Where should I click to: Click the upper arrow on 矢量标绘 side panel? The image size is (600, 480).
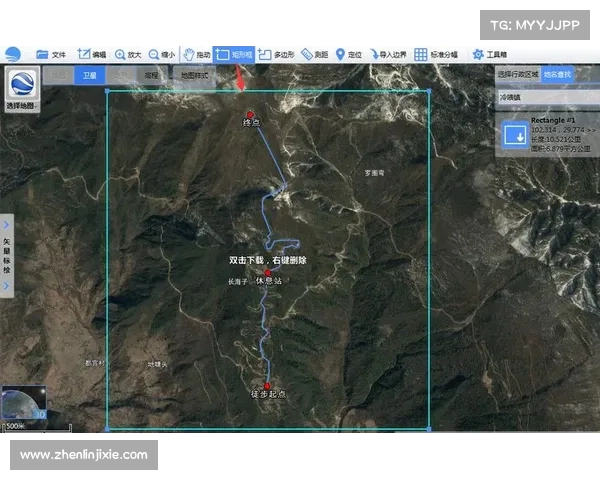click(x=7, y=225)
